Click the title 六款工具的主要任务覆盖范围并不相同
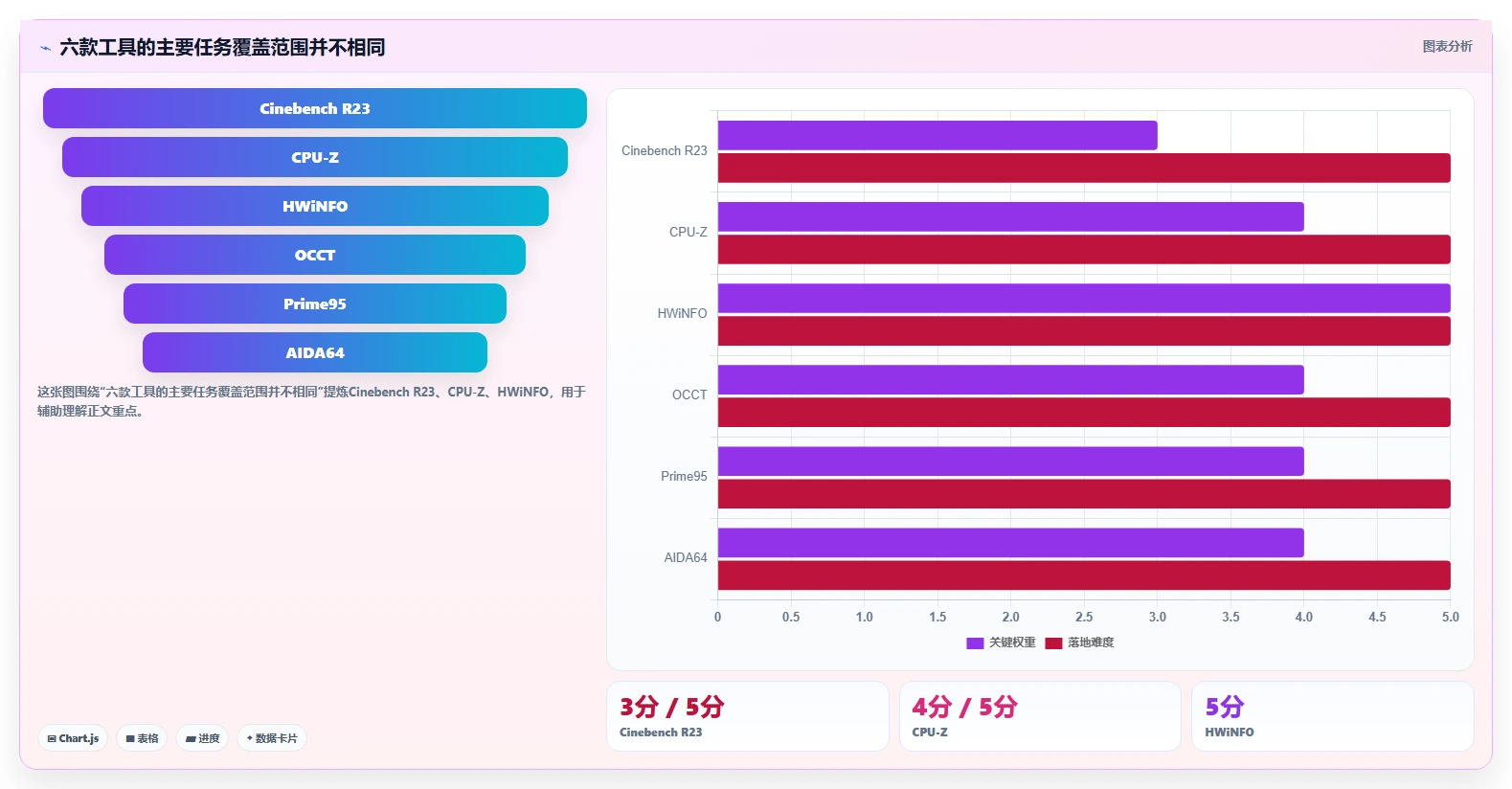 pos(222,47)
